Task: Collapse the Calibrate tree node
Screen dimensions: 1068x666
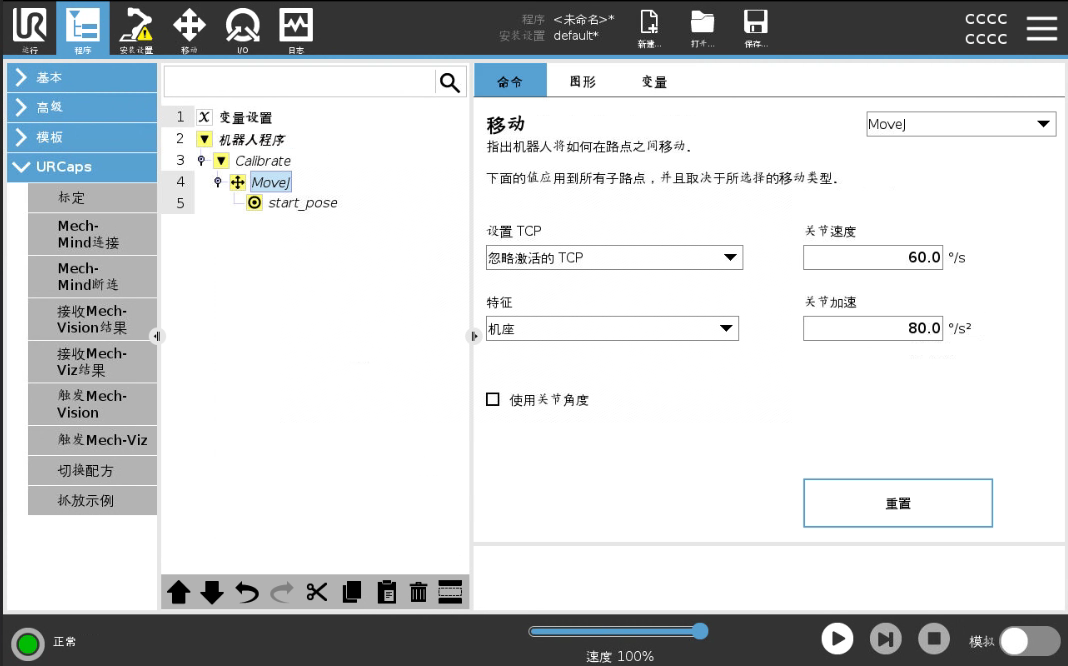Action: click(x=221, y=161)
